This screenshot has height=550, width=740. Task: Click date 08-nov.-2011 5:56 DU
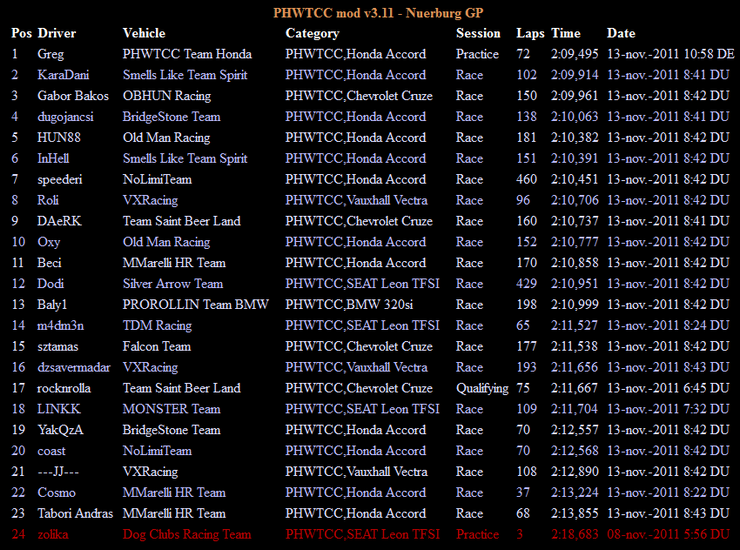pos(668,534)
